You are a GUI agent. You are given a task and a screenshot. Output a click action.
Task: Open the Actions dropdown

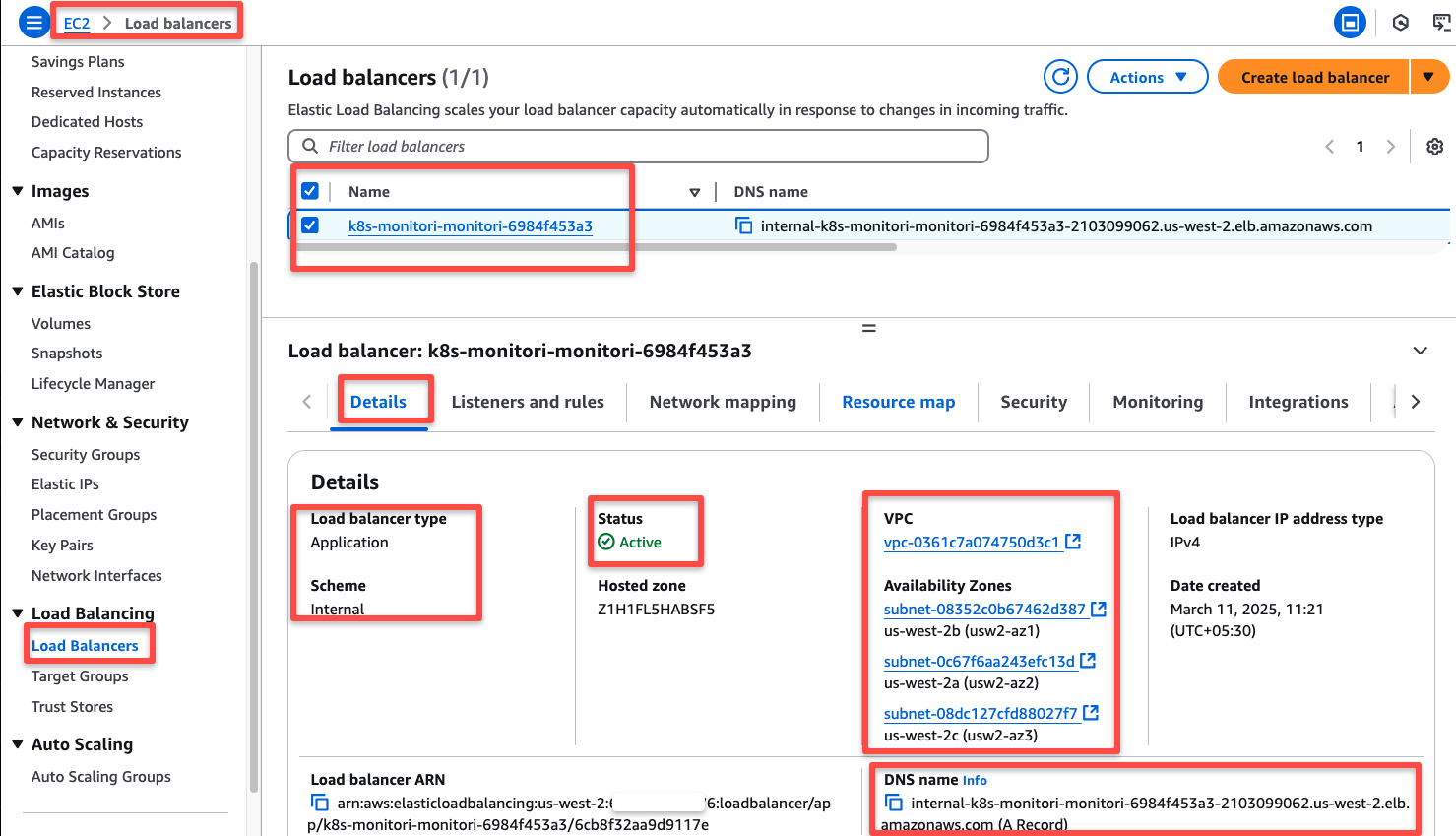click(1148, 77)
